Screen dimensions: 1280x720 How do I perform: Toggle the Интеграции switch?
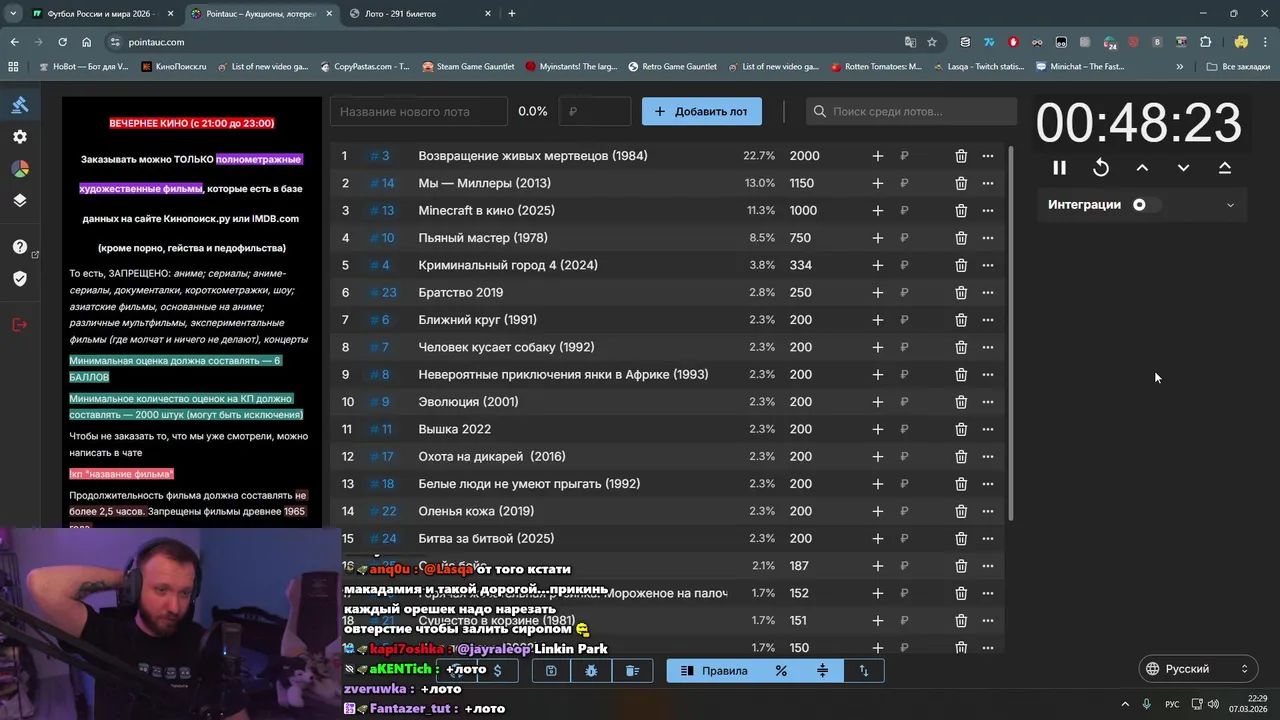click(x=1145, y=205)
